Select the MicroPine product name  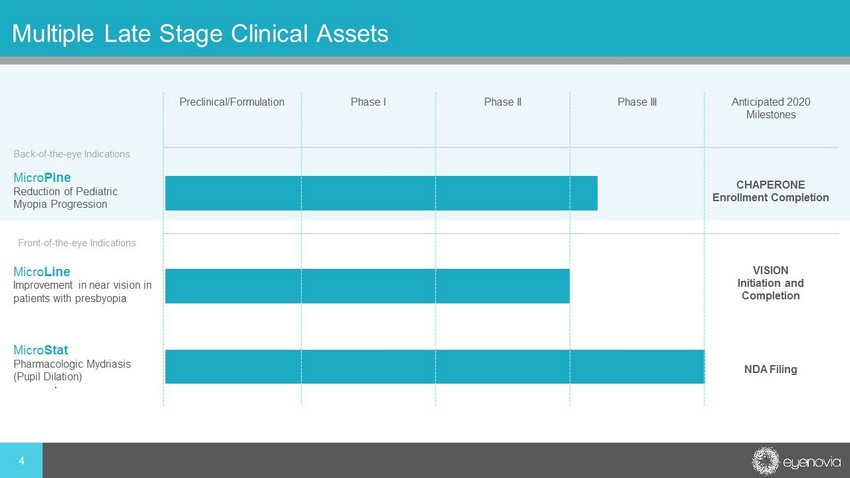pos(42,178)
